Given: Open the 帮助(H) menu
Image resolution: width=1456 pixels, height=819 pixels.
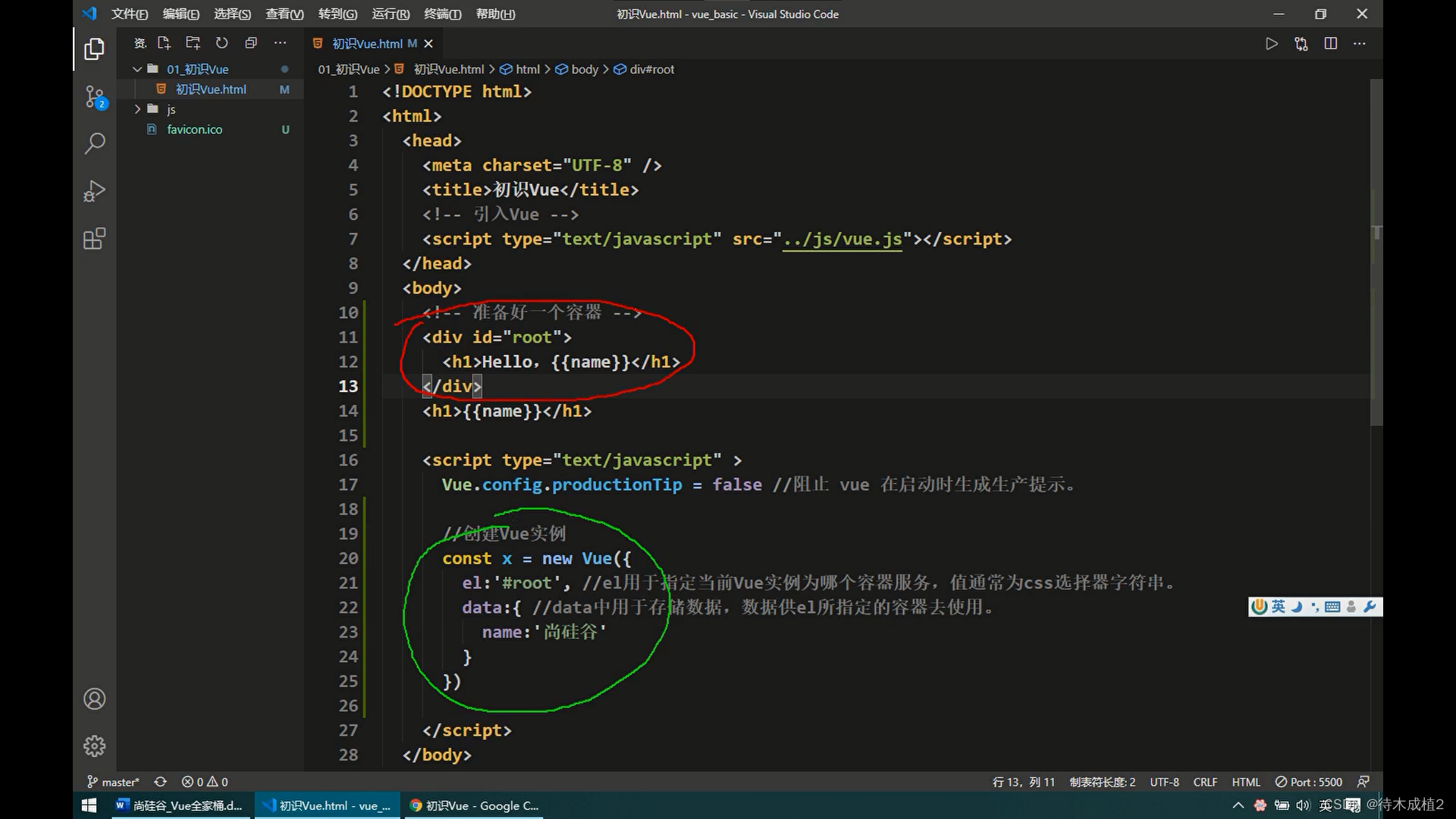Looking at the screenshot, I should [495, 14].
